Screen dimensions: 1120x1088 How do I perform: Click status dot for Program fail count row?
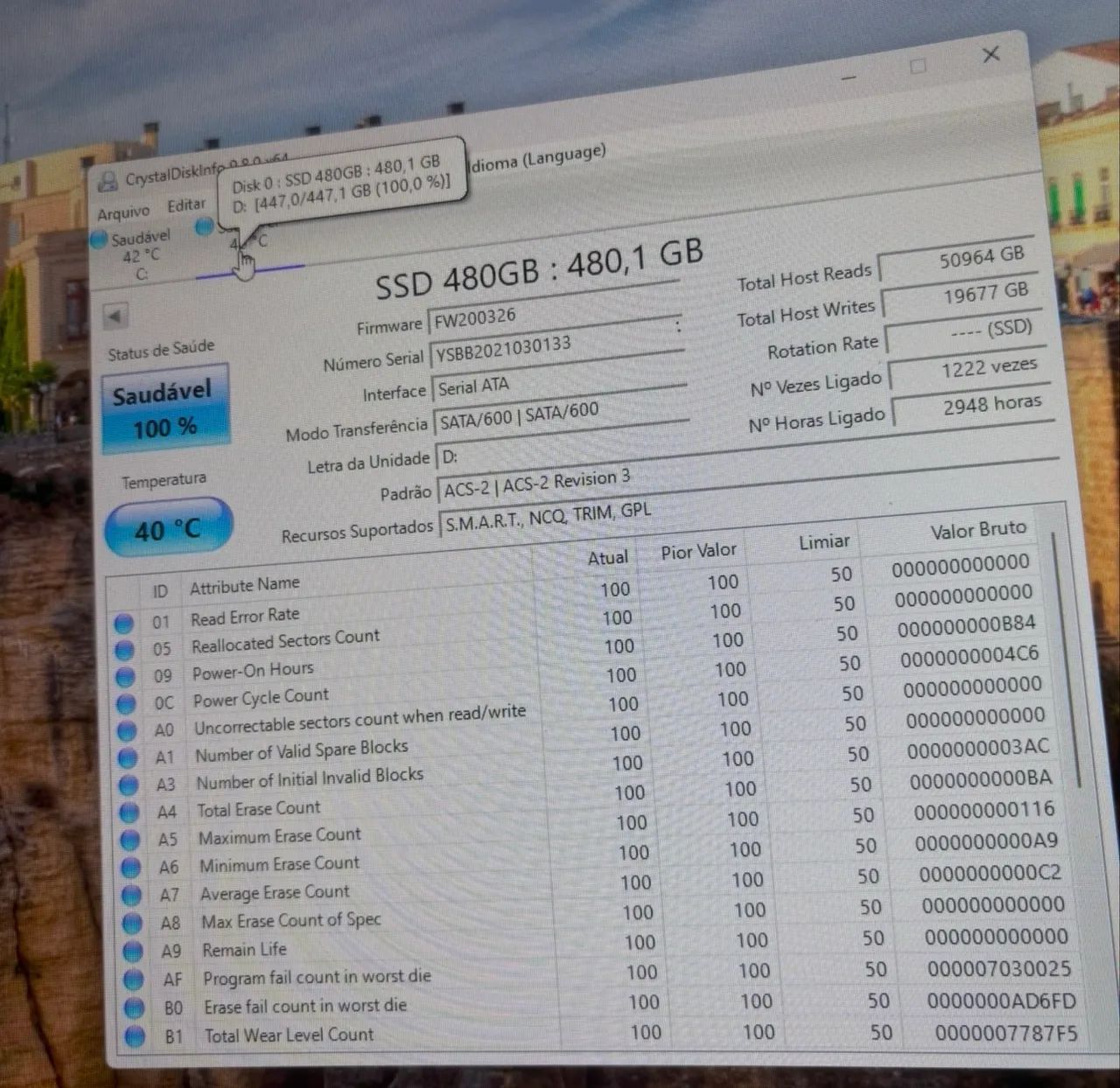click(134, 980)
